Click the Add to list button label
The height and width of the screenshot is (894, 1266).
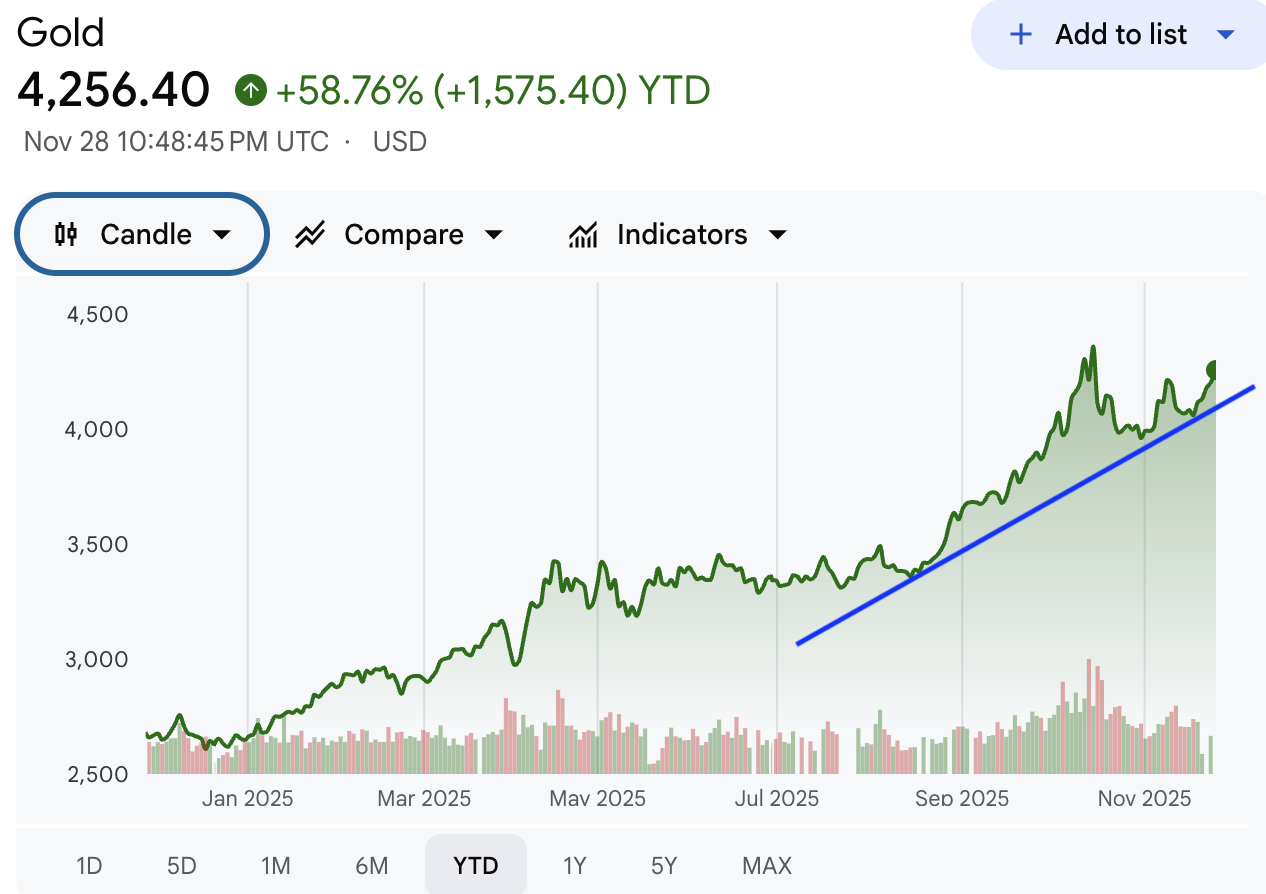coord(1121,35)
